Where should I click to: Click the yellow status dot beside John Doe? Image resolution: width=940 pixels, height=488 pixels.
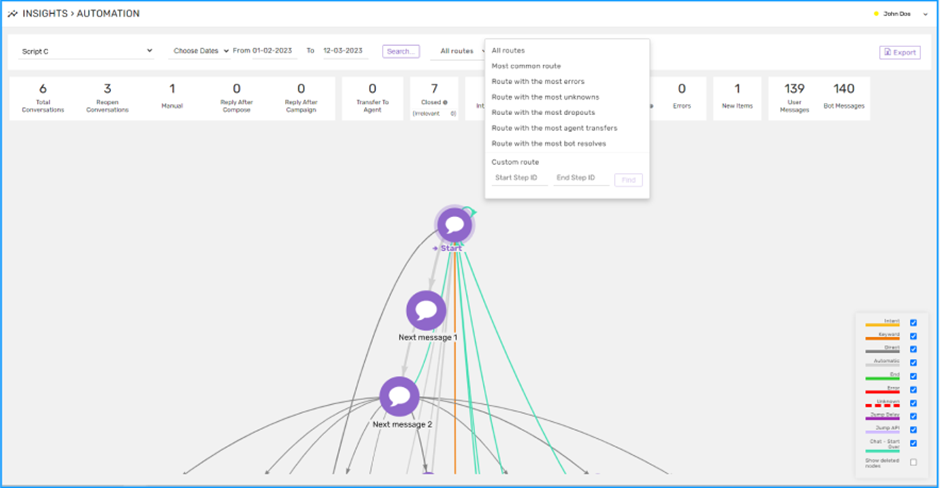point(876,14)
